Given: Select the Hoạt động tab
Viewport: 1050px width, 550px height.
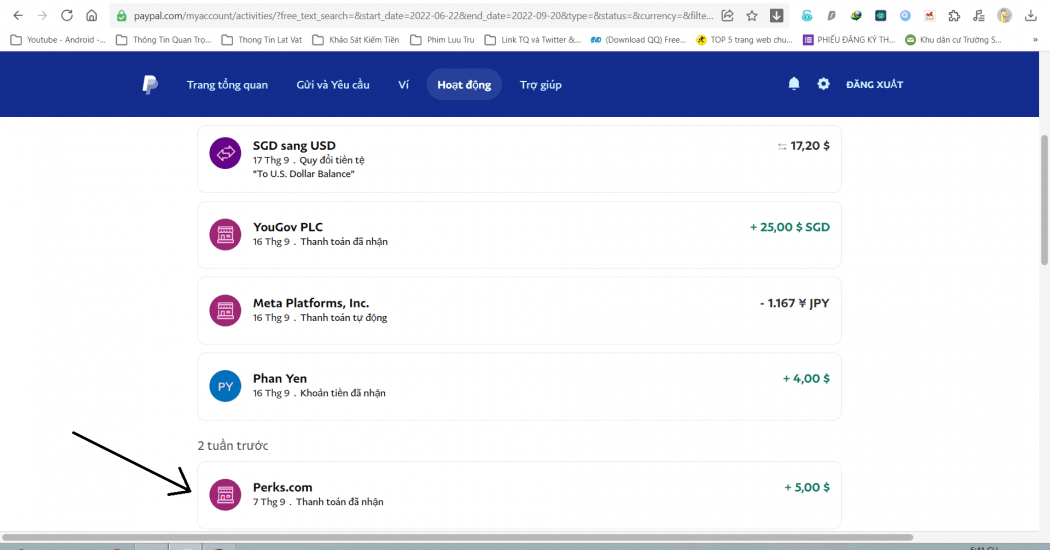Looking at the screenshot, I should 464,84.
